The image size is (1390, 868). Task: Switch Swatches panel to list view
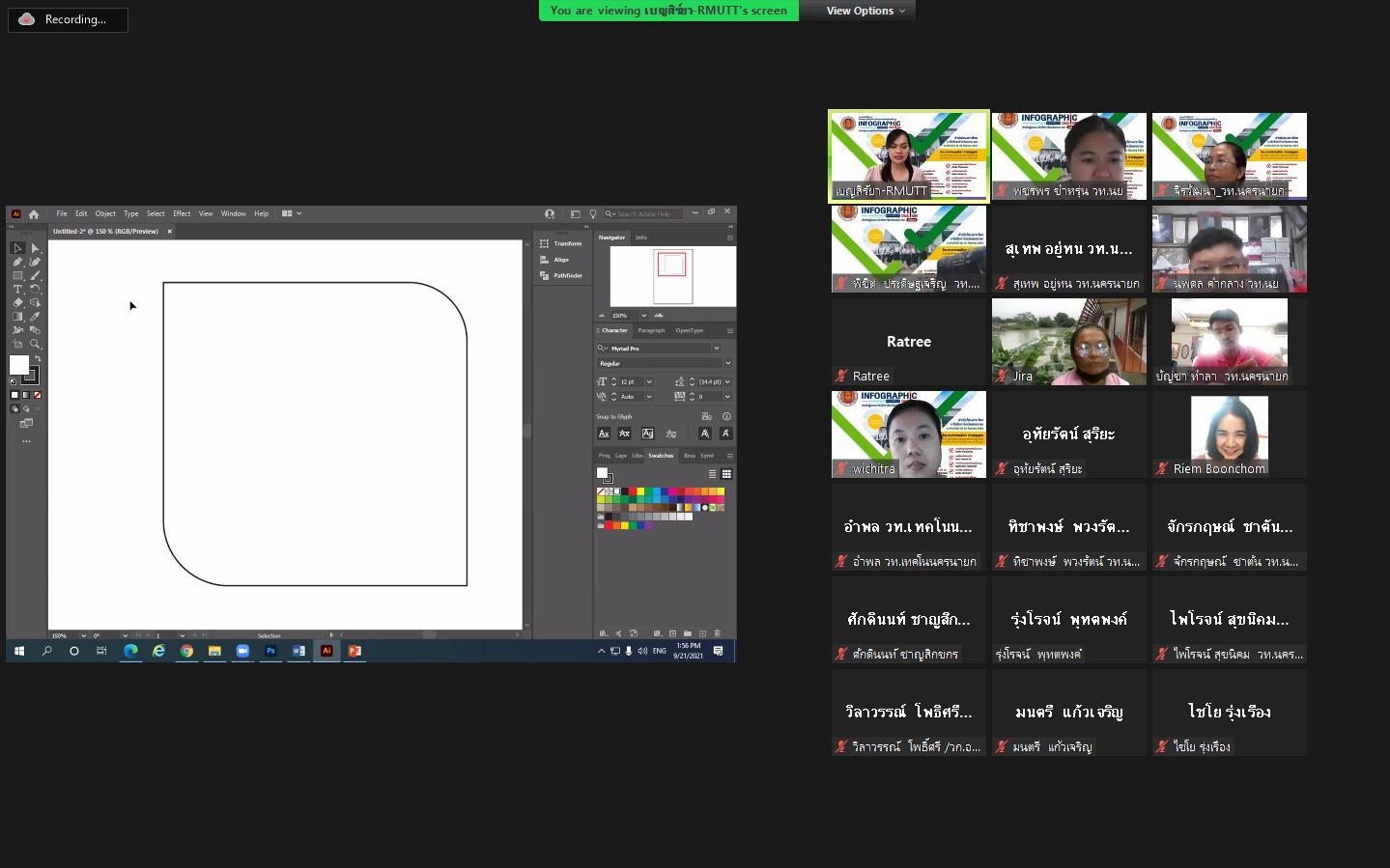712,474
